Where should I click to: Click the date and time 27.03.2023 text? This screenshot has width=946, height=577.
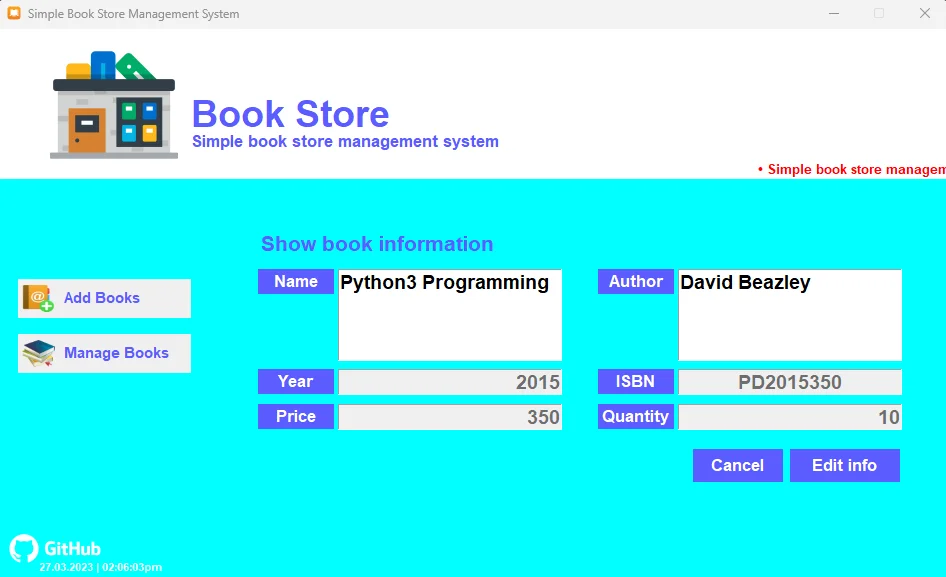101,567
